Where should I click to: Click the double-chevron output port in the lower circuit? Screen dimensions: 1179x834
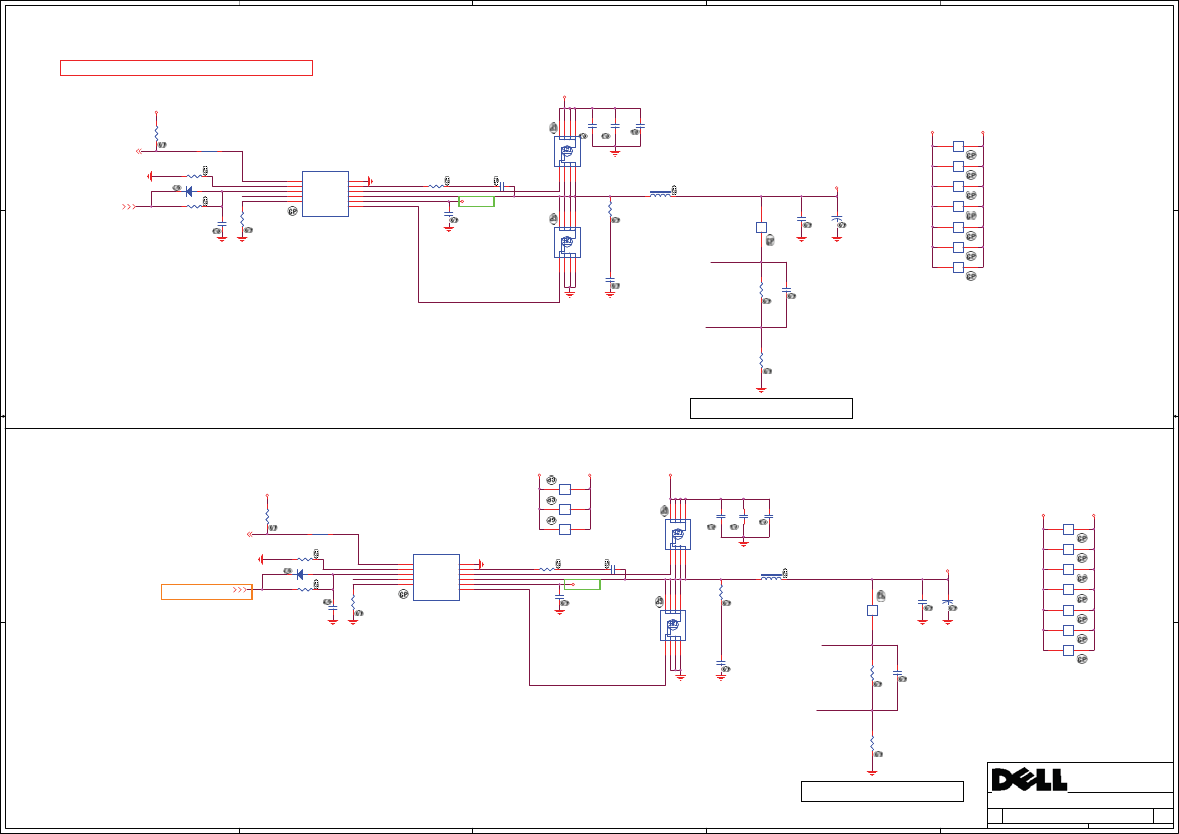pyautogui.click(x=250, y=535)
